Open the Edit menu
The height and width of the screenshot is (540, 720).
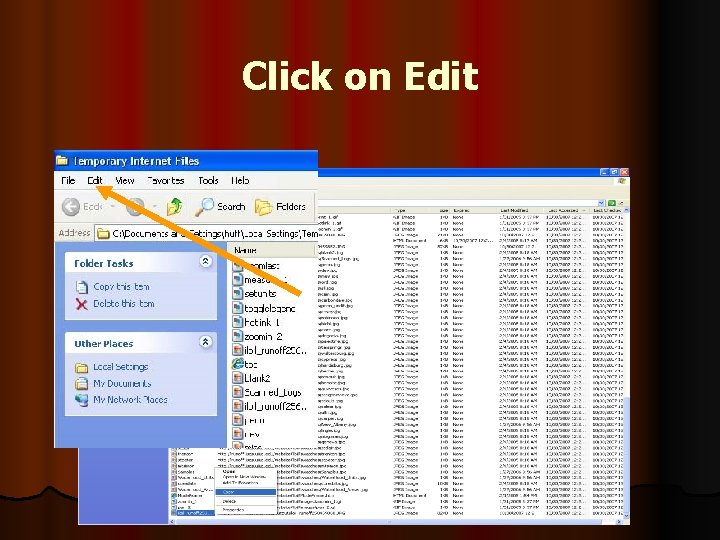pos(95,180)
